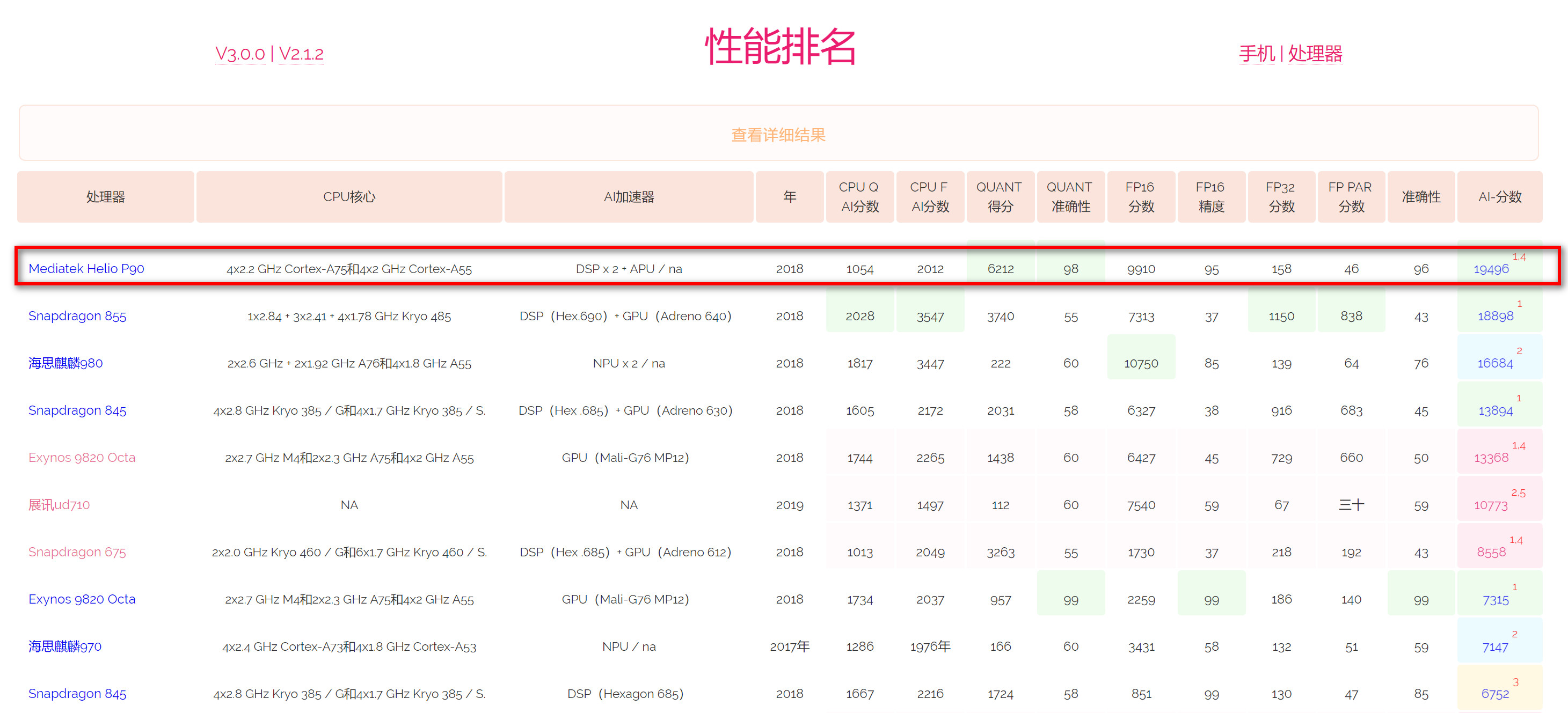
Task: Sort by QUANT 准确性 header
Action: coord(1071,197)
